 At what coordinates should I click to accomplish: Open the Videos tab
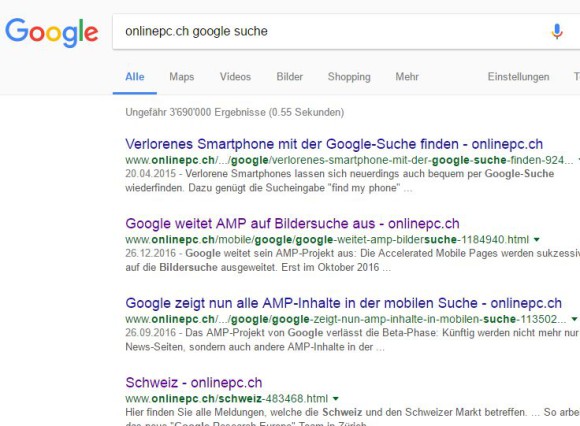pyautogui.click(x=235, y=77)
